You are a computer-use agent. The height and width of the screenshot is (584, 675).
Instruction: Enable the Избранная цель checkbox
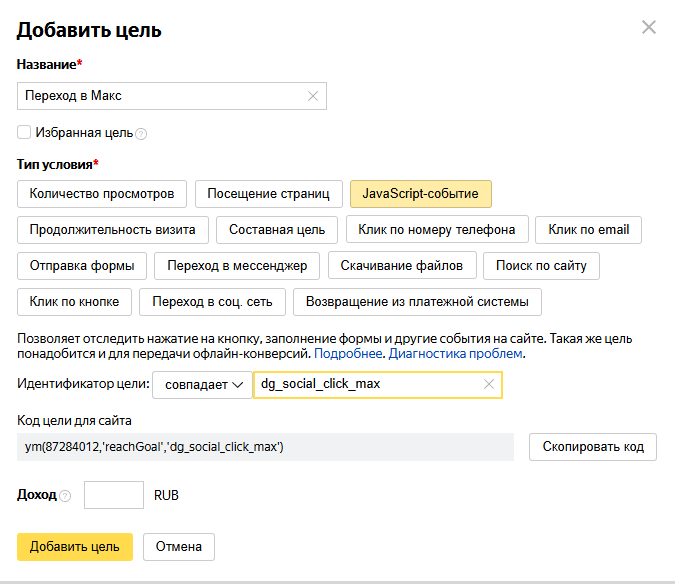(24, 132)
